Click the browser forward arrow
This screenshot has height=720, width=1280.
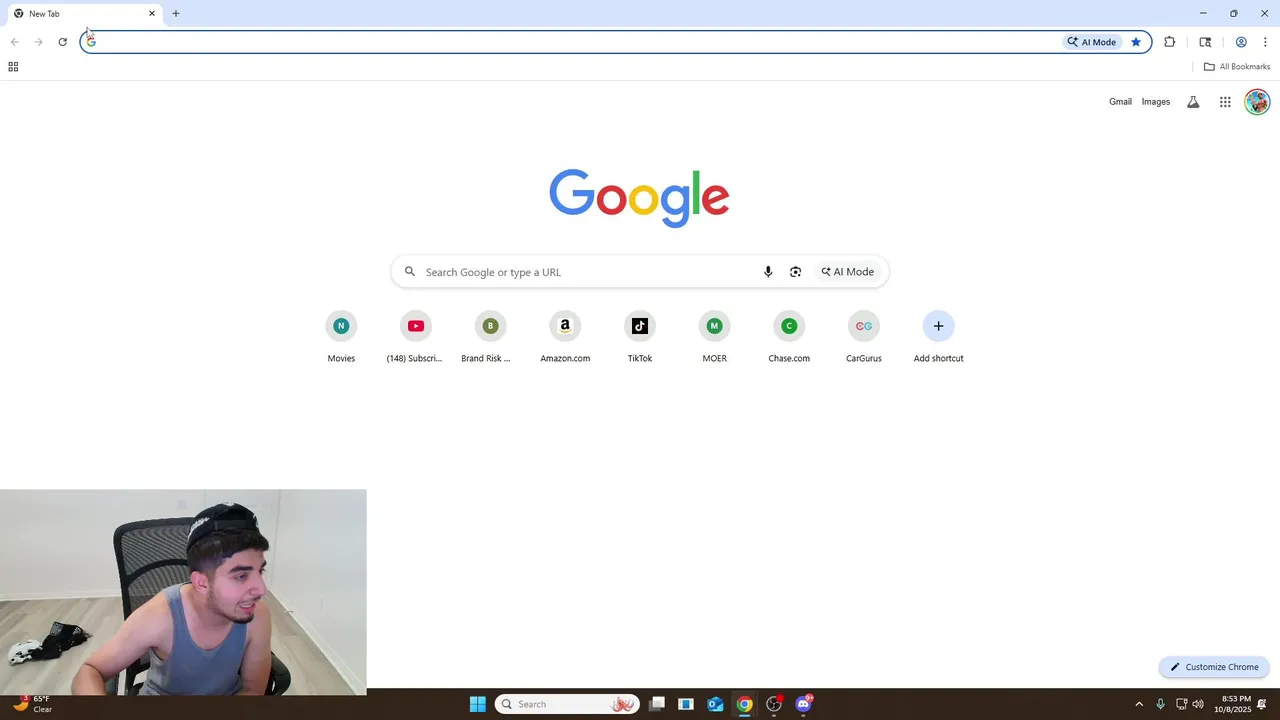coord(38,42)
